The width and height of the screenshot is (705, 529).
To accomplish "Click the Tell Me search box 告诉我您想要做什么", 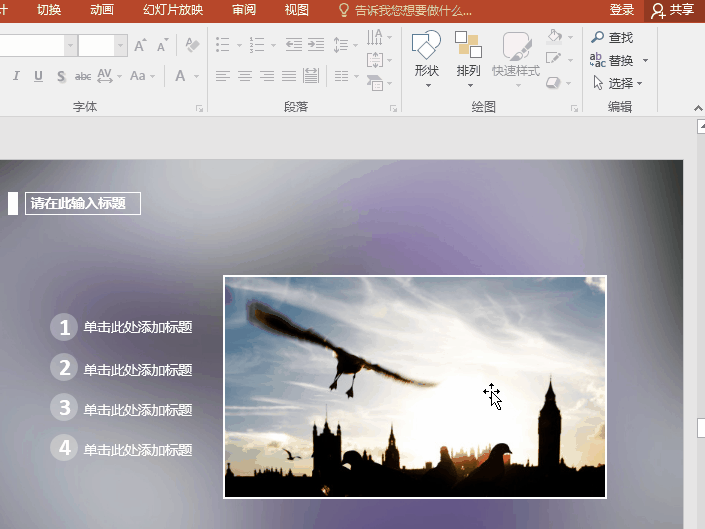I will 406,10.
